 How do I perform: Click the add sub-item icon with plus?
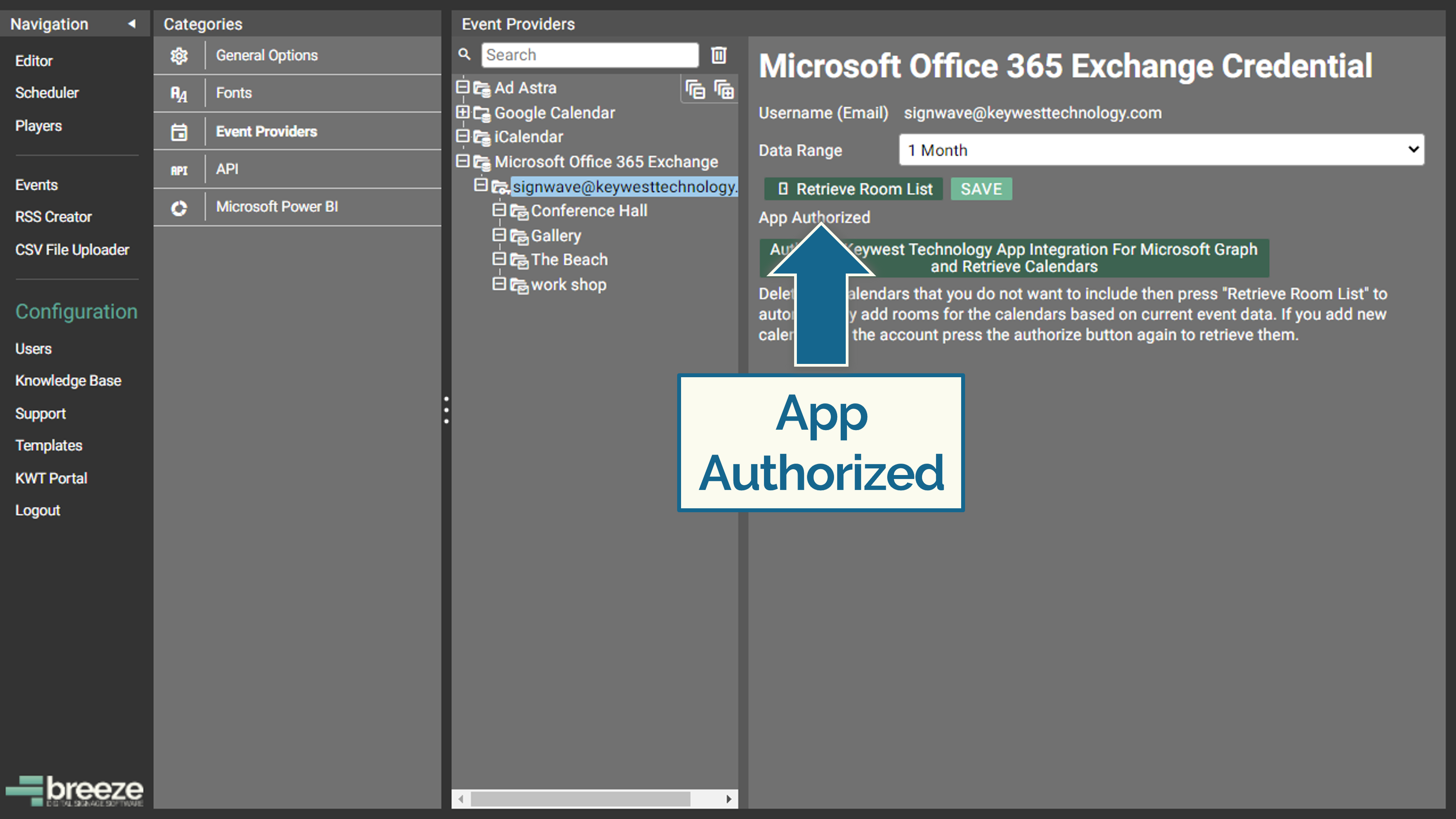pos(724,89)
